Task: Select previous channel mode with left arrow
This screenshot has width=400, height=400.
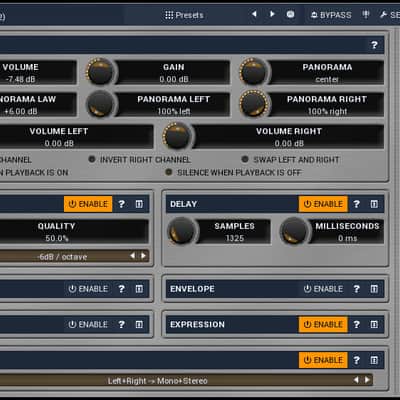Action: (356, 380)
